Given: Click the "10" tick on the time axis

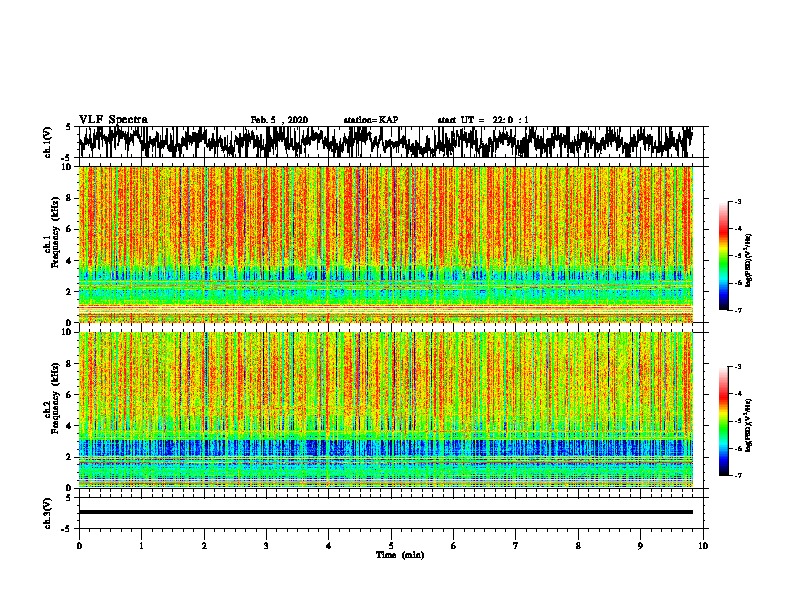Looking at the screenshot, I should click(x=703, y=546).
